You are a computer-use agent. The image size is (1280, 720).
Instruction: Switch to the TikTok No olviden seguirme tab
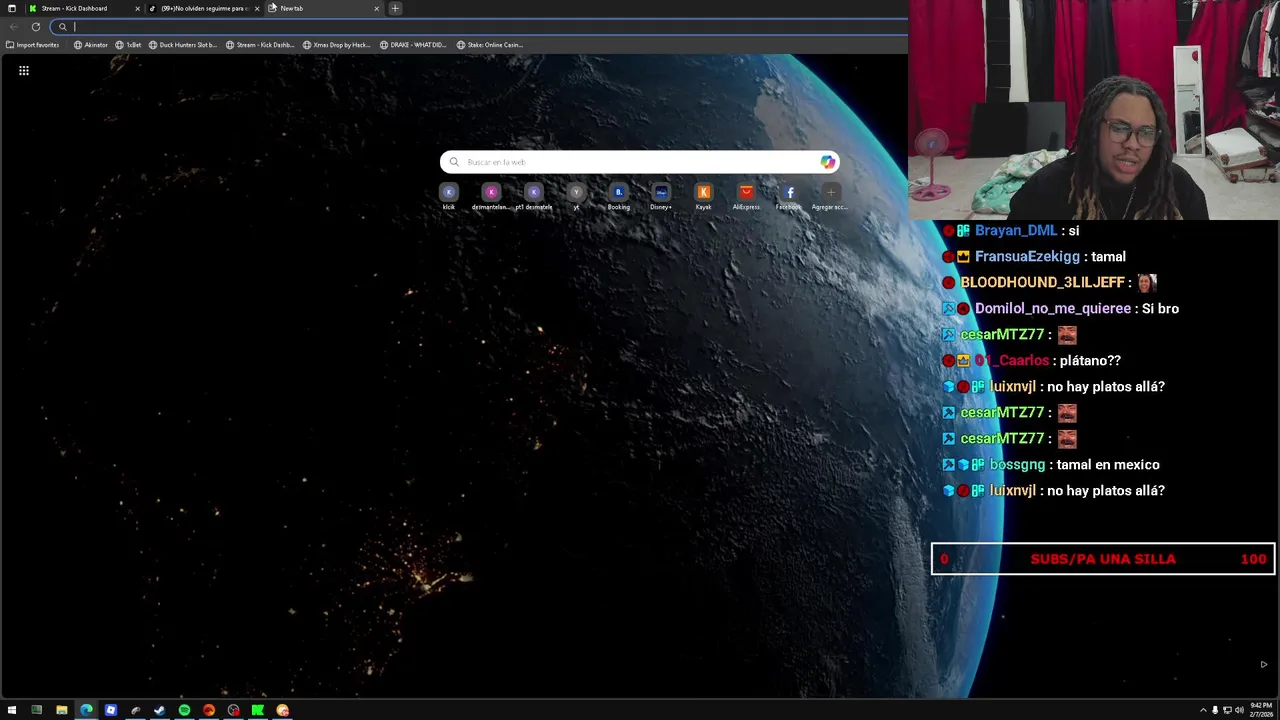point(205,8)
